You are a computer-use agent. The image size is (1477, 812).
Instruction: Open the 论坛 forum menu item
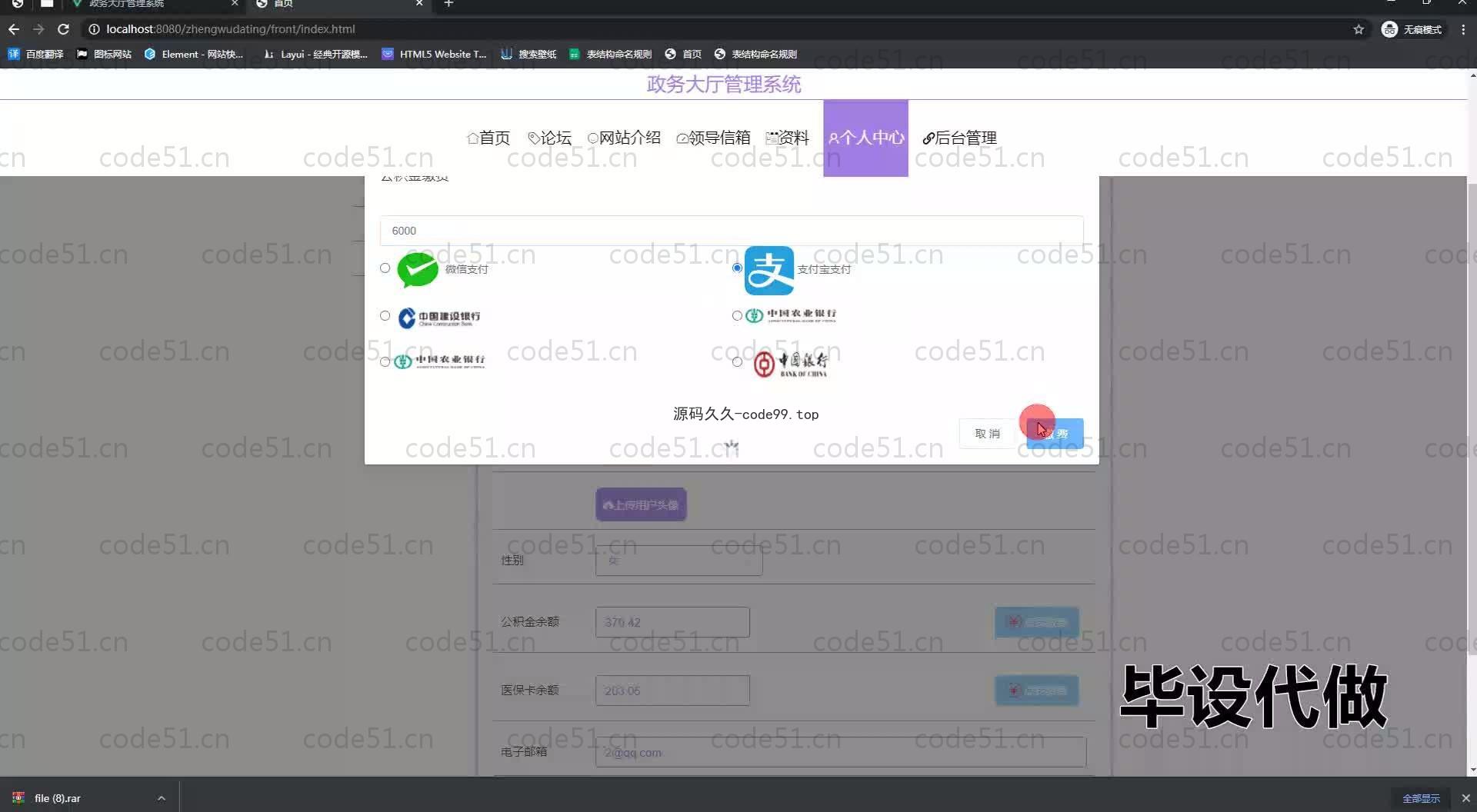click(550, 138)
